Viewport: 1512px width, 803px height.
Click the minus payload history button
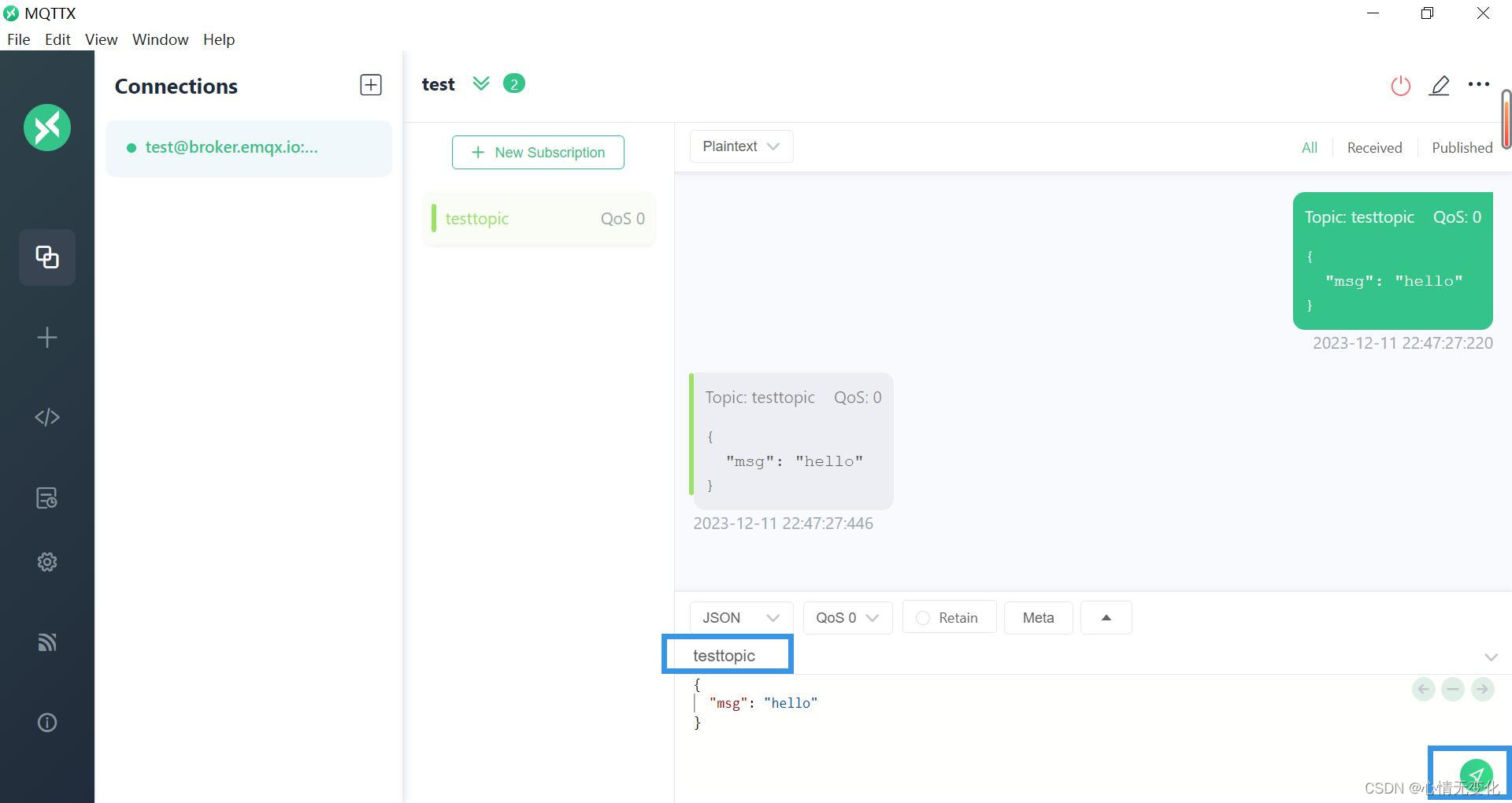[x=1453, y=690]
